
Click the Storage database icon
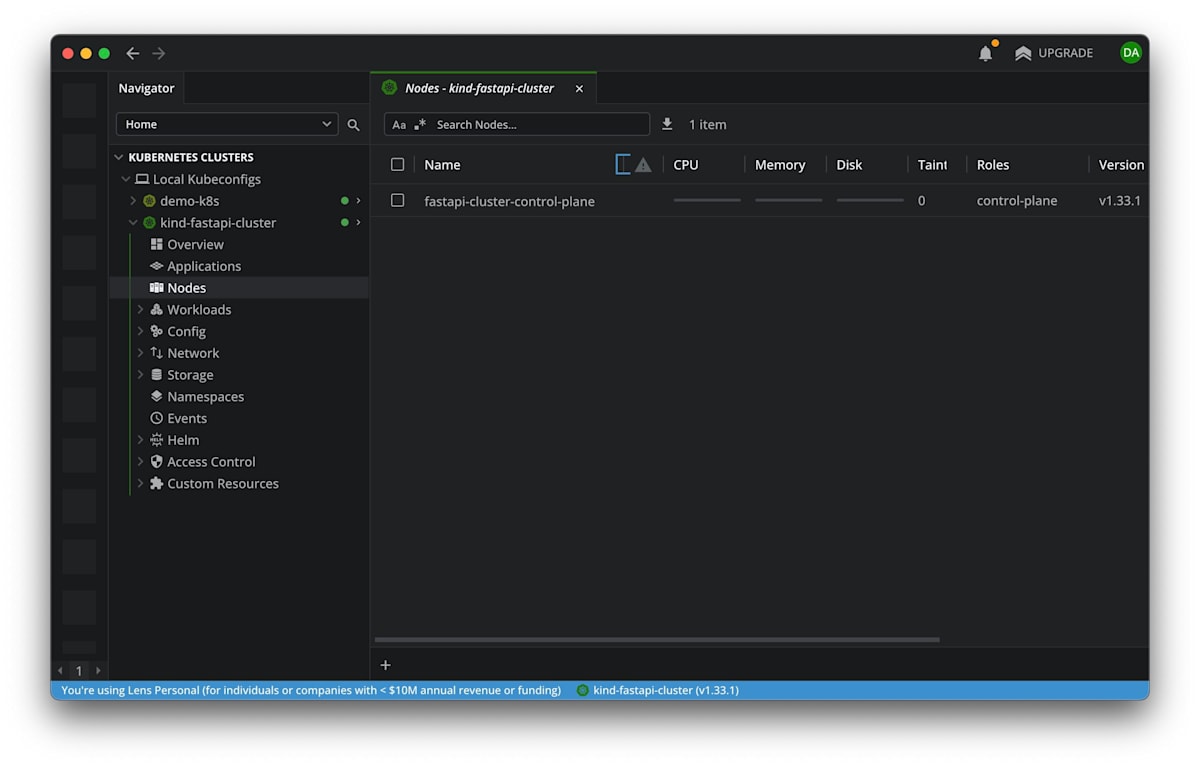point(156,375)
